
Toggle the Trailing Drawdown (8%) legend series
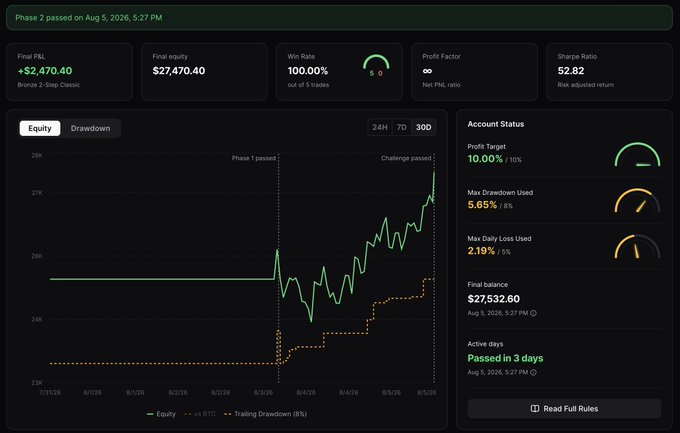pyautogui.click(x=265, y=414)
